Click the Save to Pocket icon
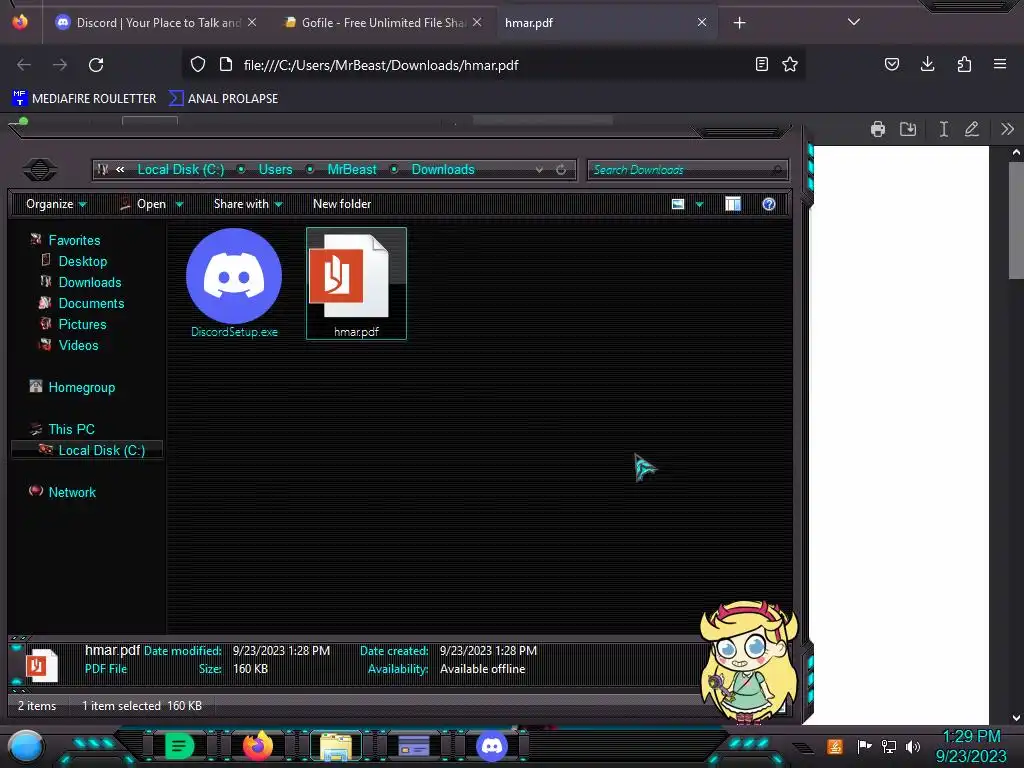Viewport: 1024px width, 768px height. [x=891, y=64]
